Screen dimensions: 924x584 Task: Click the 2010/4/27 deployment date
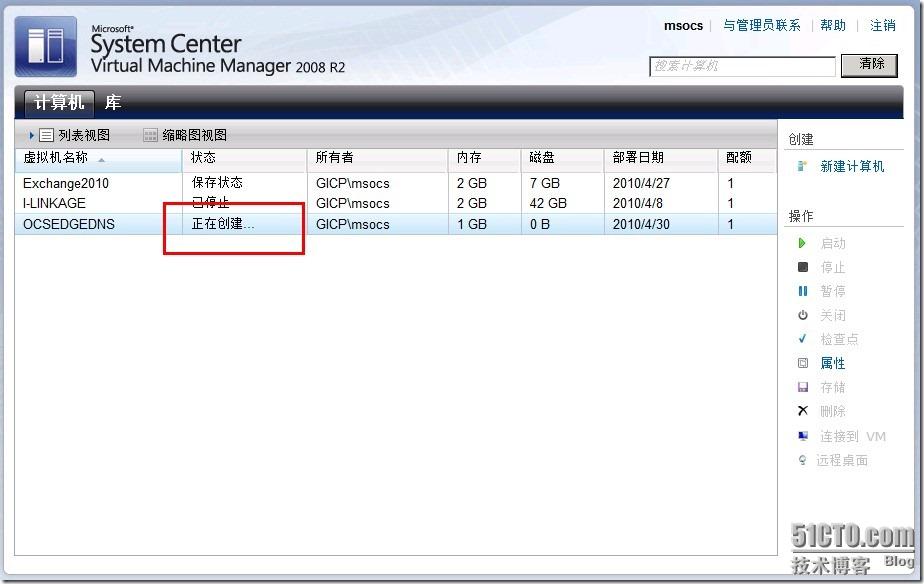coord(641,183)
